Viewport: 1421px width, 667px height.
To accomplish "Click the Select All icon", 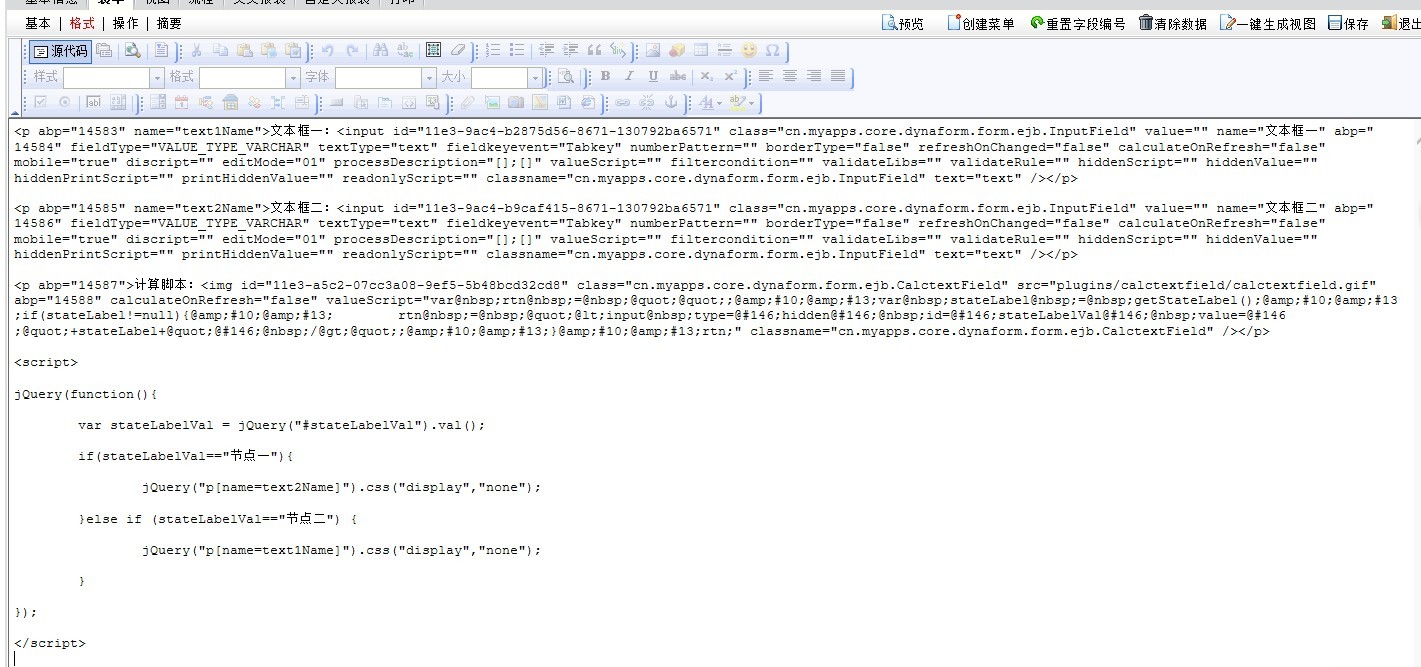I will pyautogui.click(x=433, y=51).
